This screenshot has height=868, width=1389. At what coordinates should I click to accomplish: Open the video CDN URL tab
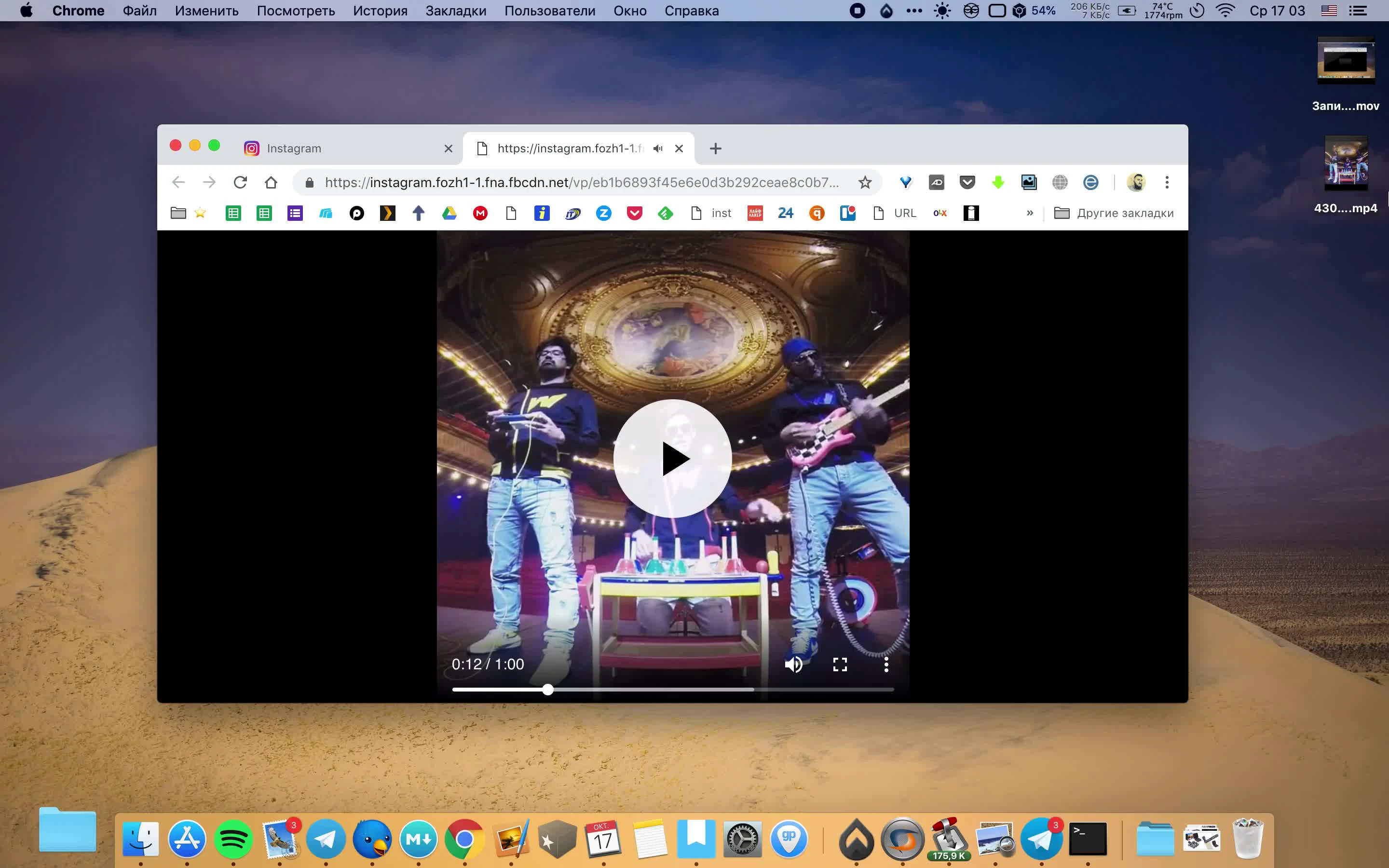(568, 148)
